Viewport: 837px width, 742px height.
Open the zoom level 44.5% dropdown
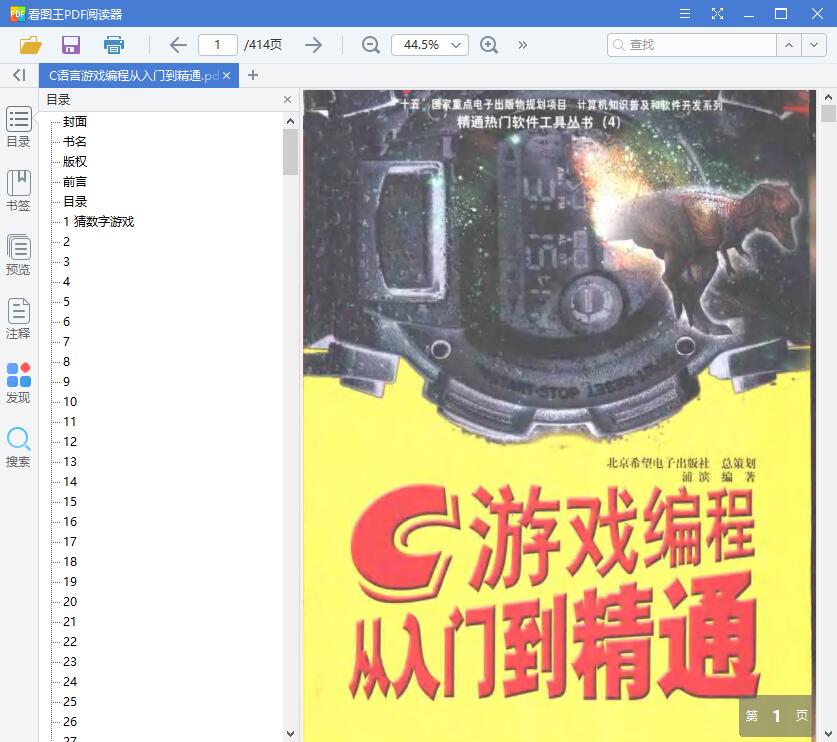click(430, 45)
